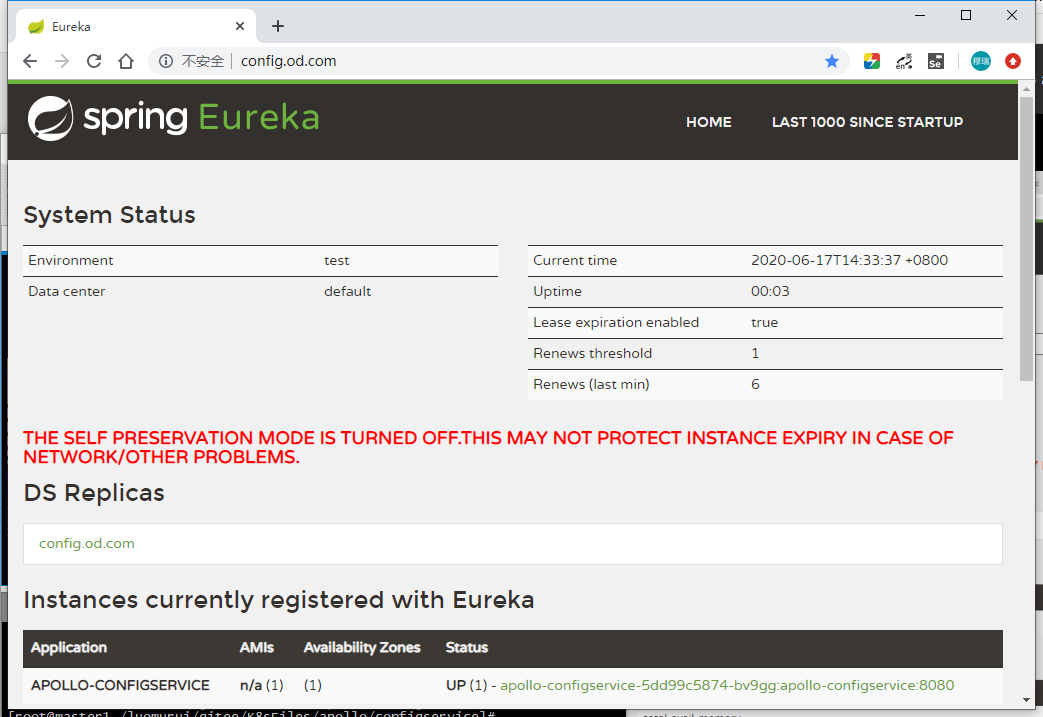Click the AMIs column header

tap(257, 648)
